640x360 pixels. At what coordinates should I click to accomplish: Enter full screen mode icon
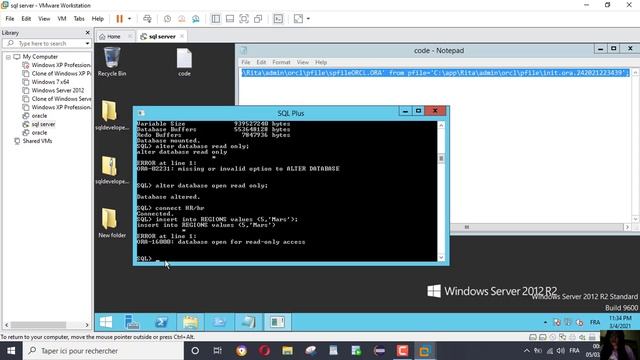point(244,19)
